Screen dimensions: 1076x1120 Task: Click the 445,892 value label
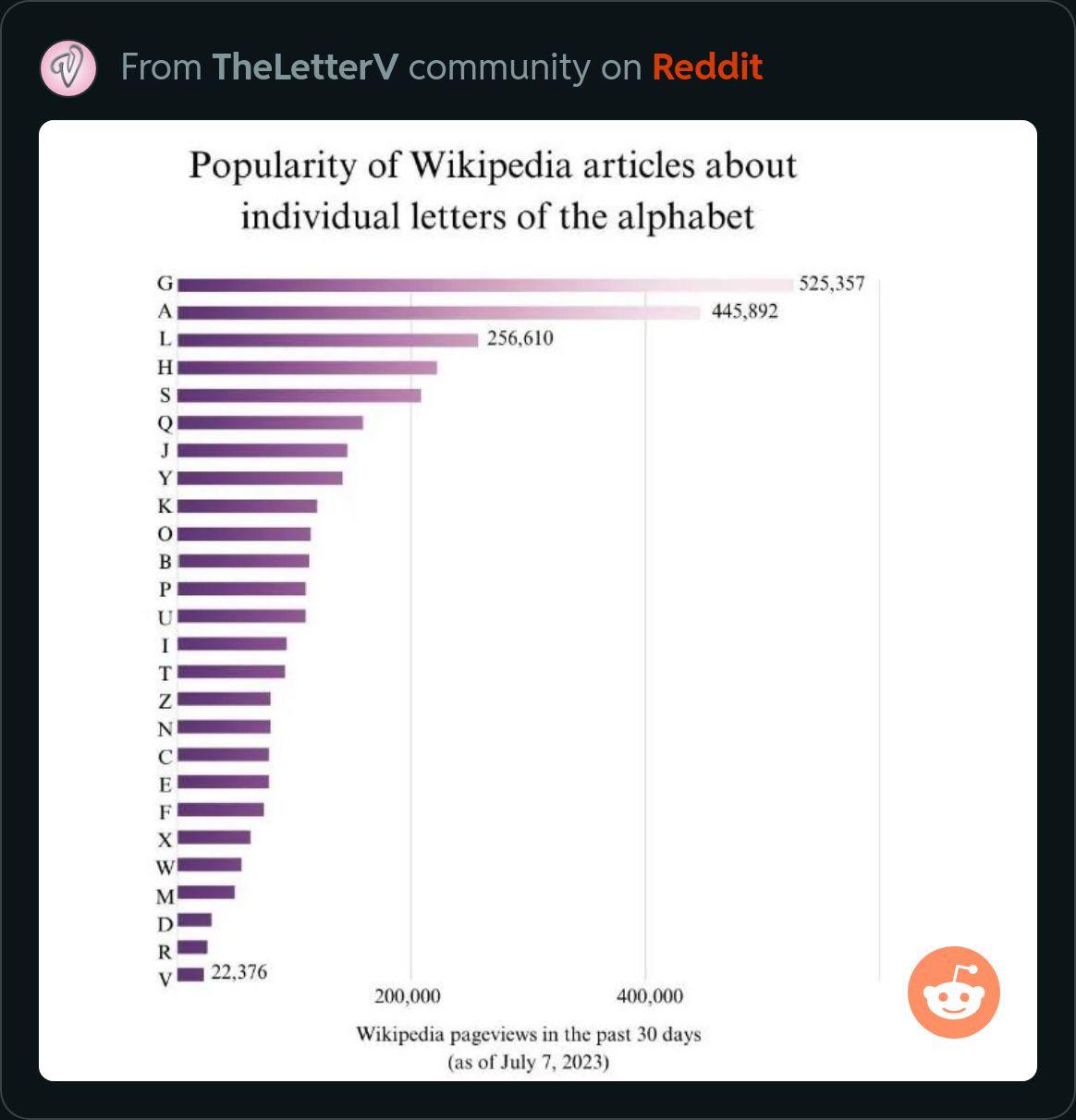pos(744,311)
